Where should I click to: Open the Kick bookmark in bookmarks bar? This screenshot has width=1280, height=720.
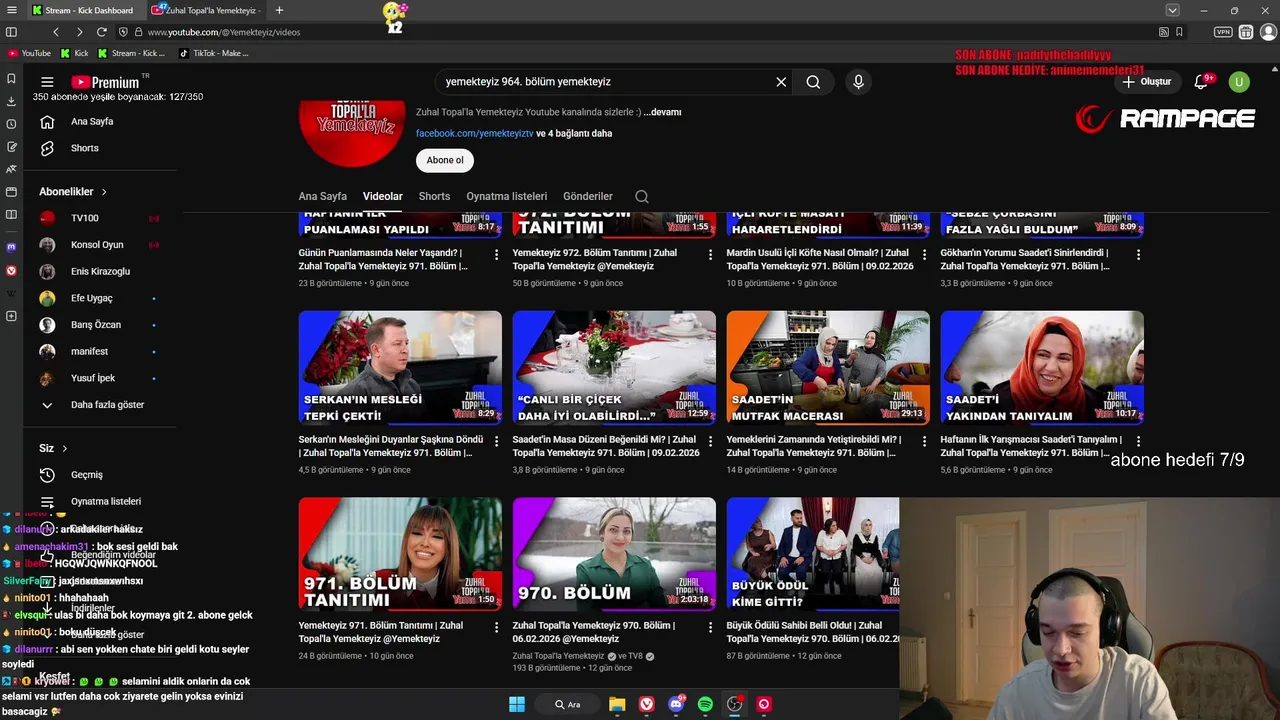pos(74,53)
